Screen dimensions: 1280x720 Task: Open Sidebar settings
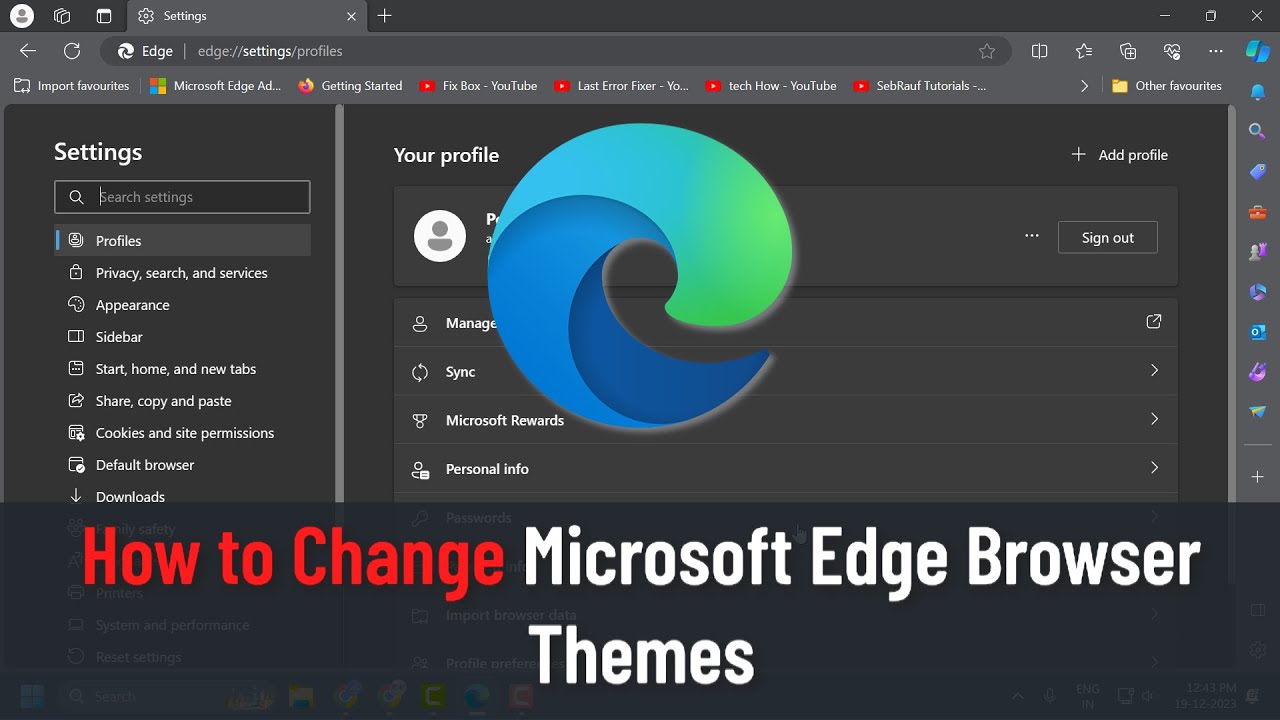(x=182, y=337)
